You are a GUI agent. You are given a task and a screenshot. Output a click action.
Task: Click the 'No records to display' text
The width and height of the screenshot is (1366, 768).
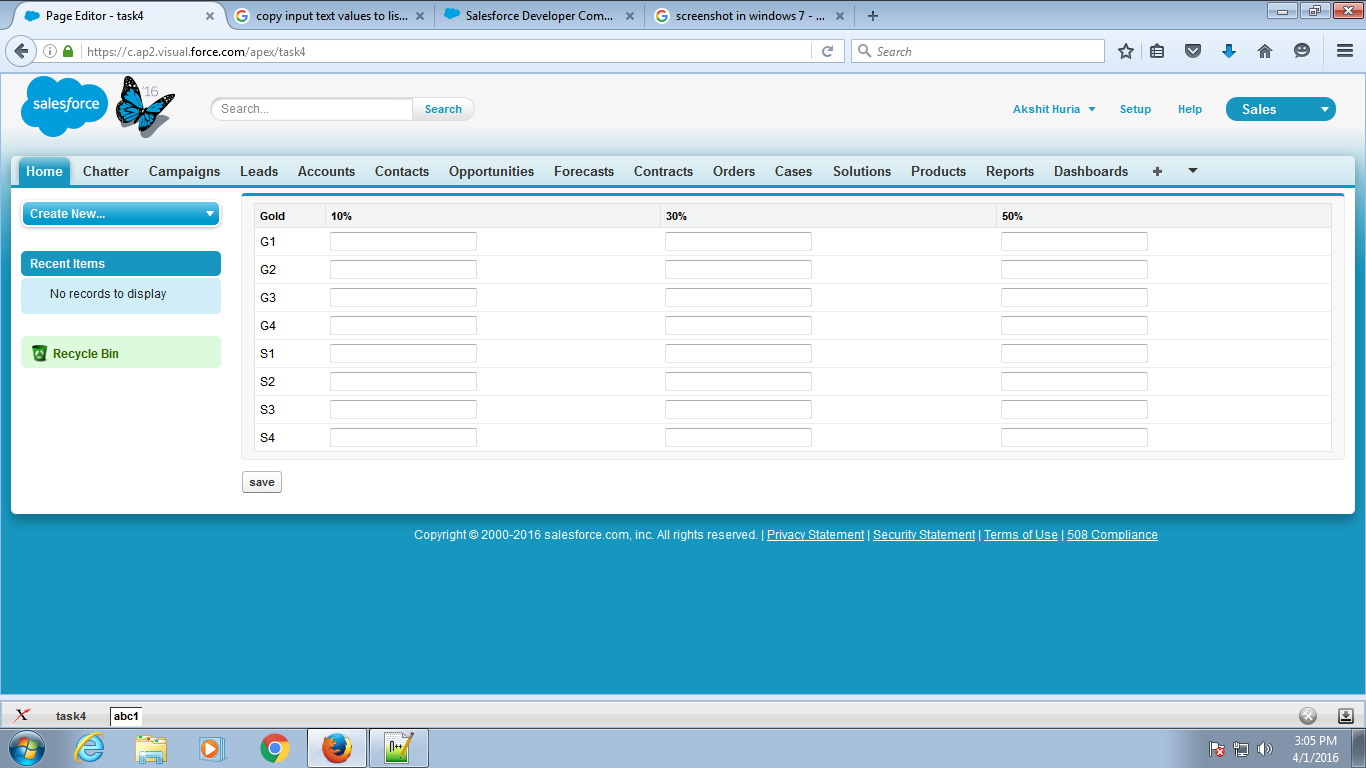click(x=108, y=294)
